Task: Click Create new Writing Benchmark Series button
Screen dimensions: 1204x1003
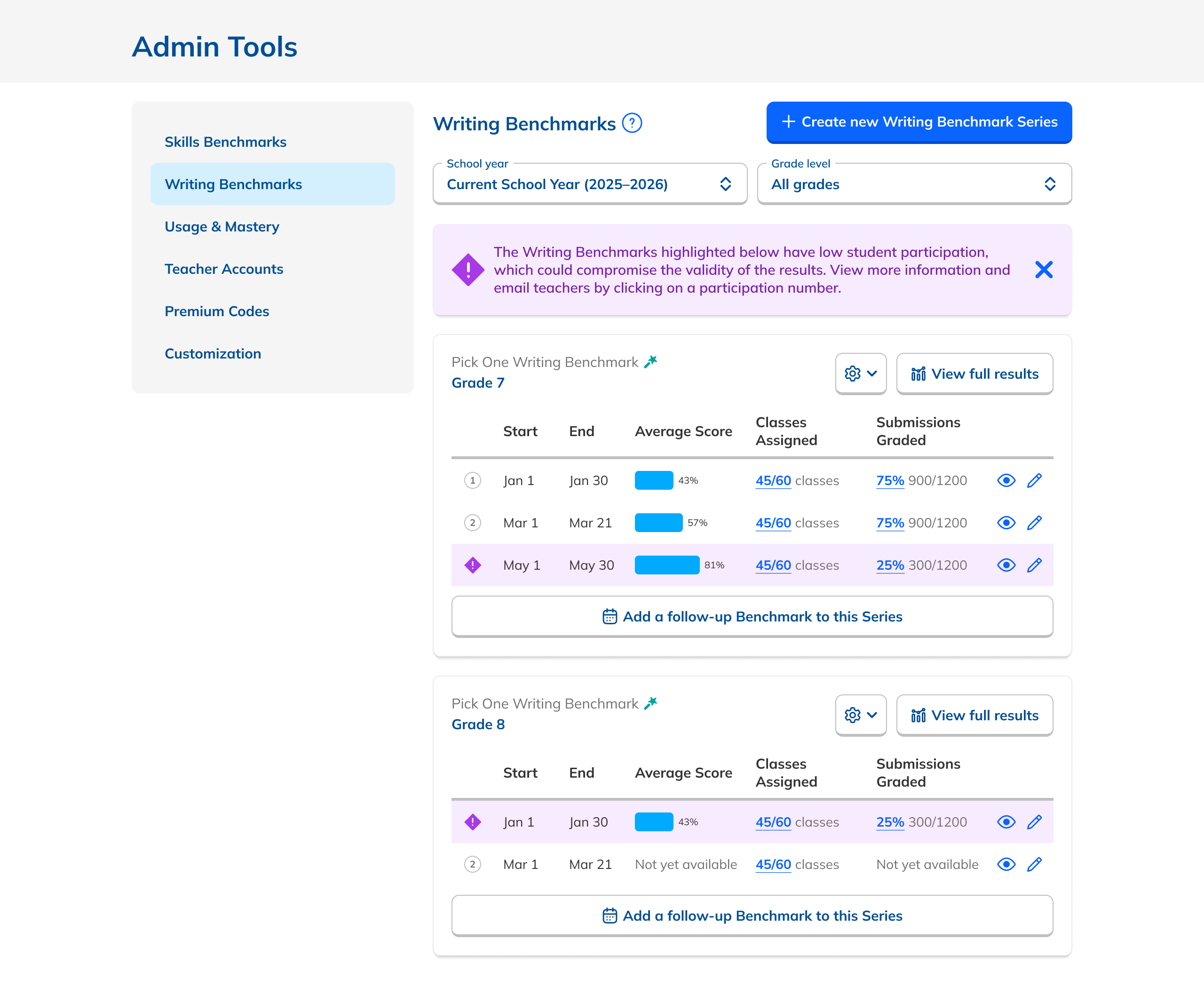Action: click(919, 121)
